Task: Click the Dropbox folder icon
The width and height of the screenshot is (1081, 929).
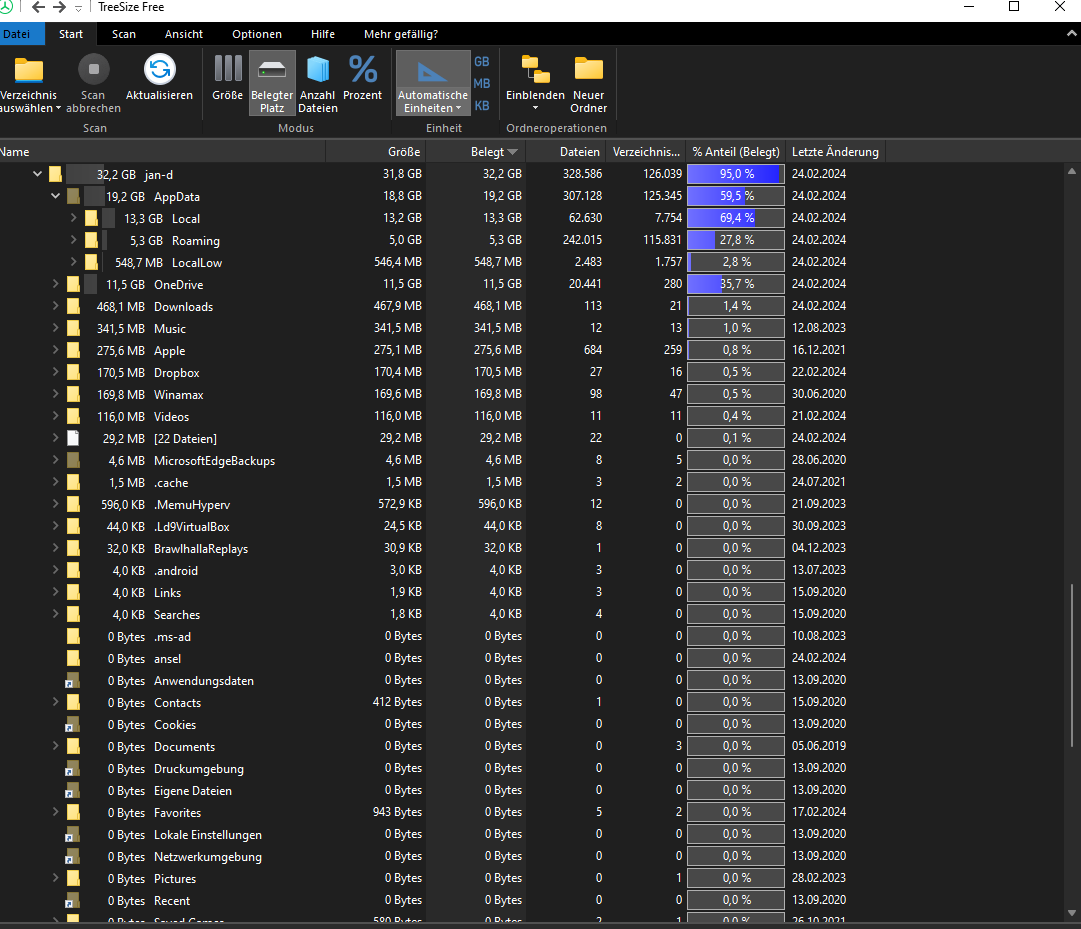Action: 73,373
